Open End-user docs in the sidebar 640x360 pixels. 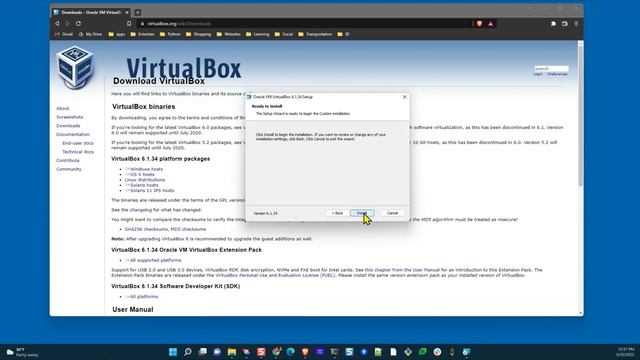78,143
